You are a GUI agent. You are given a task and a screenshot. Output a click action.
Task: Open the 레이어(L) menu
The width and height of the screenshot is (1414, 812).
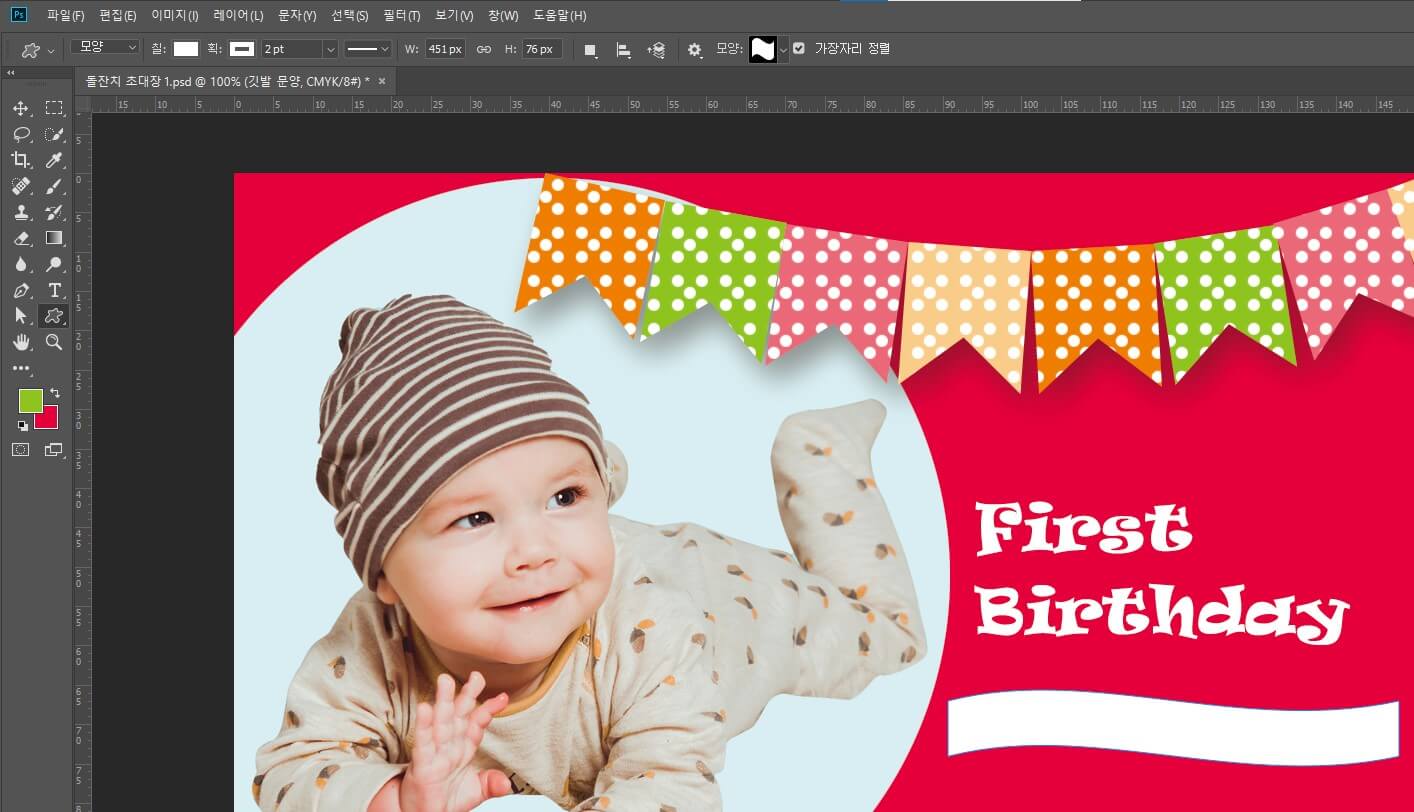pyautogui.click(x=238, y=16)
